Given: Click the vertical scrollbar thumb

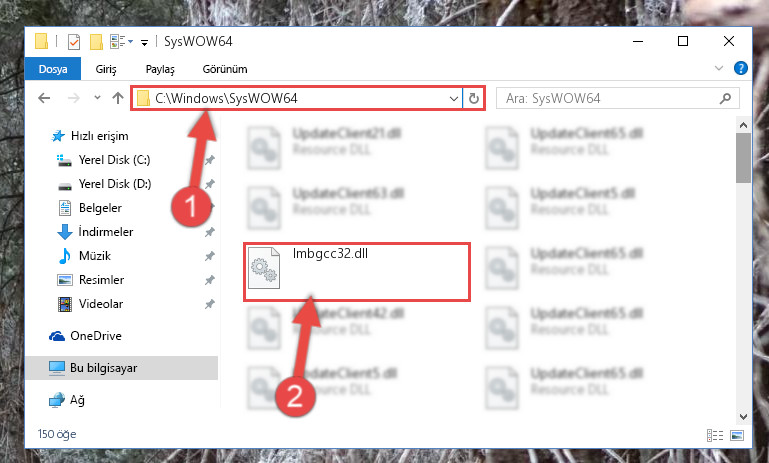Looking at the screenshot, I should pos(743,157).
